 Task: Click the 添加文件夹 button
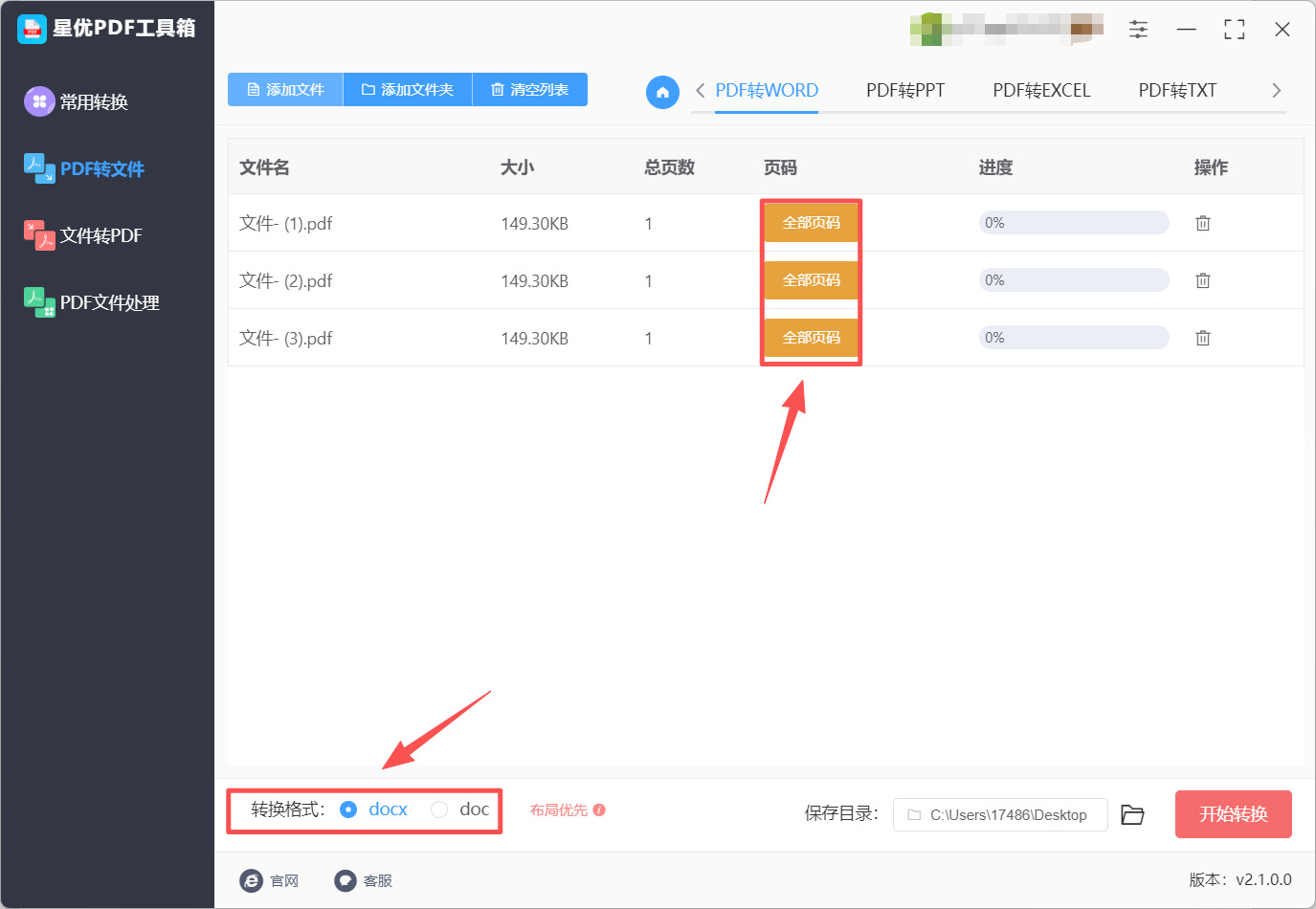[408, 90]
